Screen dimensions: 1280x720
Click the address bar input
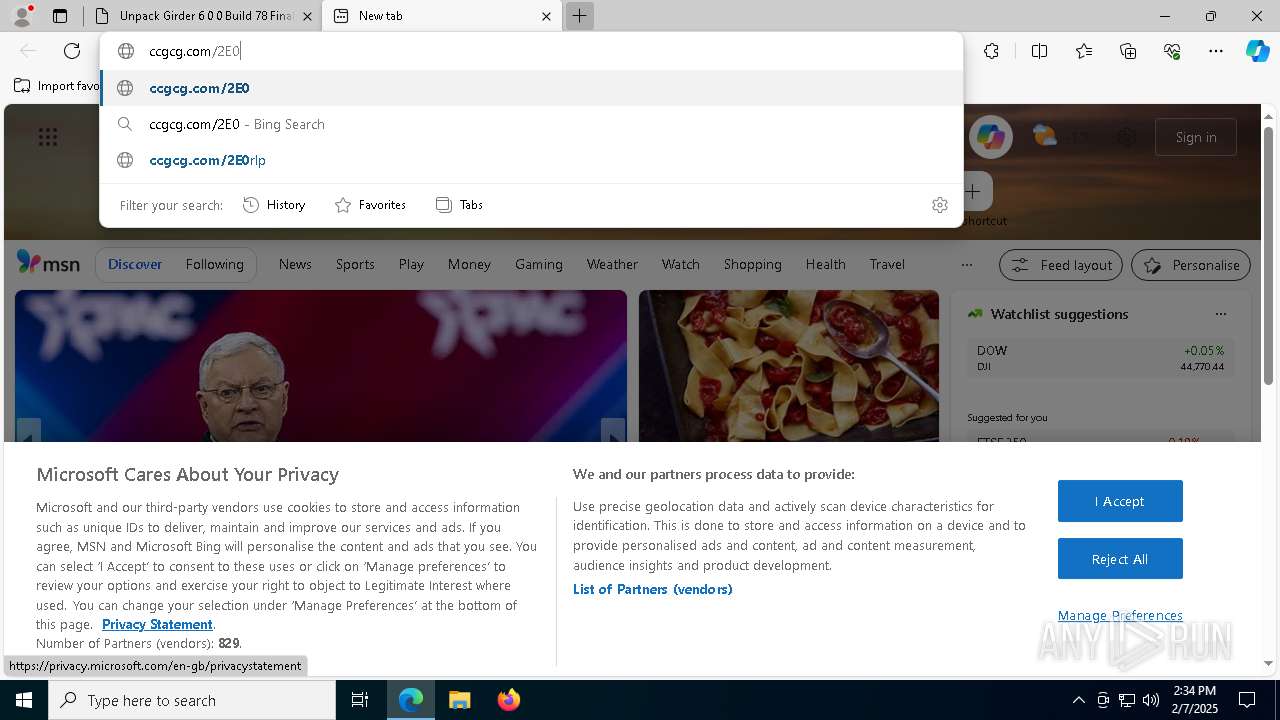click(531, 51)
